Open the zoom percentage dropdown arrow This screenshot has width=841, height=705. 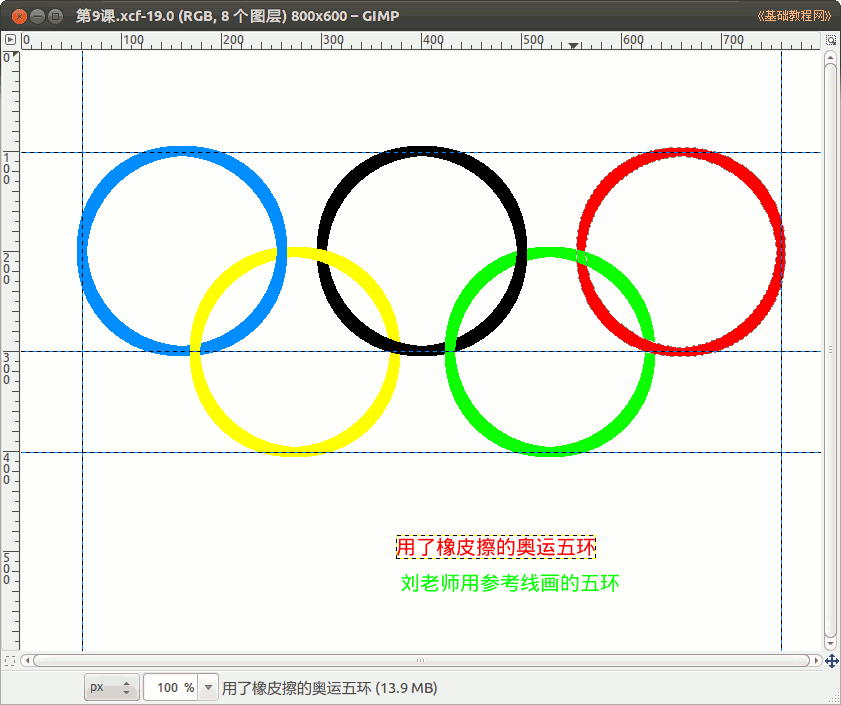[x=209, y=687]
